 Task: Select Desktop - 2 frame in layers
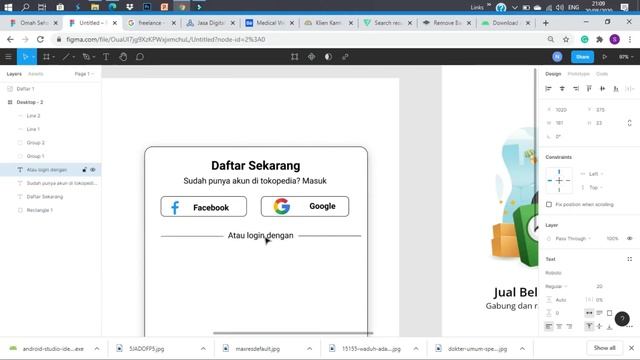click(30, 102)
